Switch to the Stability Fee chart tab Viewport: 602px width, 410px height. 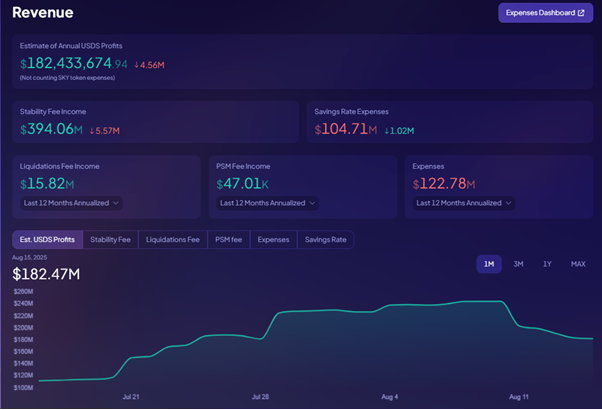[110, 240]
